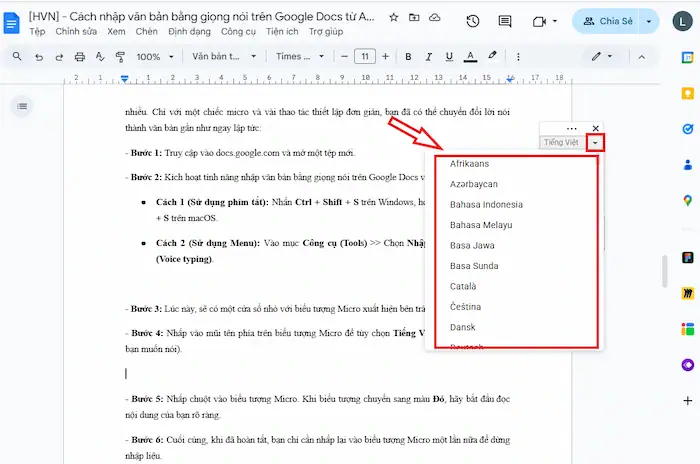Show document outline icon on left

tap(22, 105)
